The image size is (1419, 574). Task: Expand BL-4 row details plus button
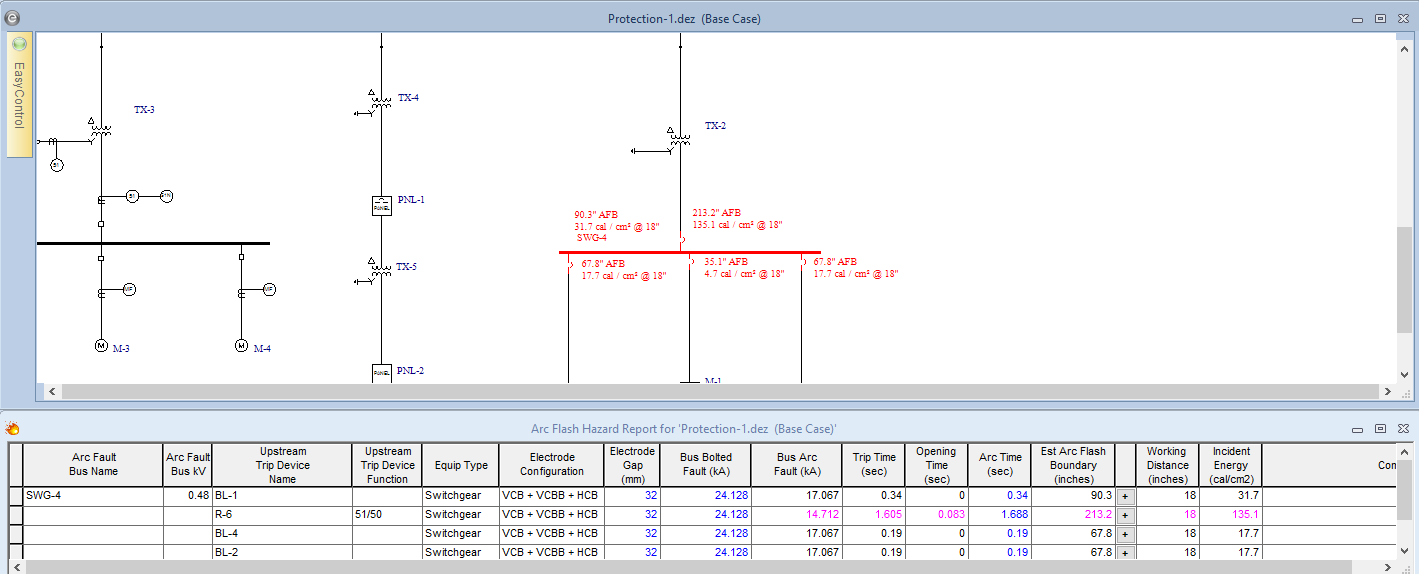1124,534
